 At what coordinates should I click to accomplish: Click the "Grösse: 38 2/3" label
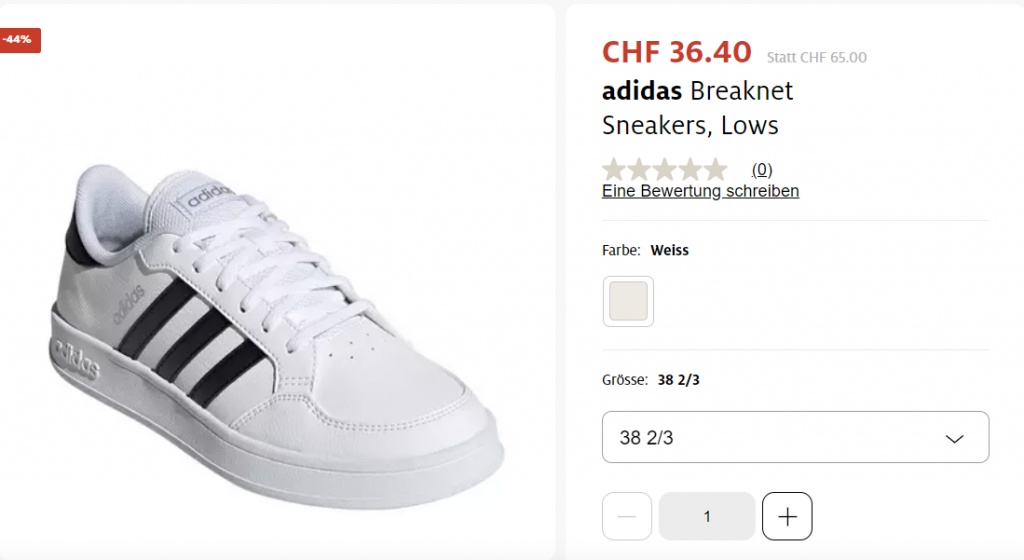tap(650, 380)
